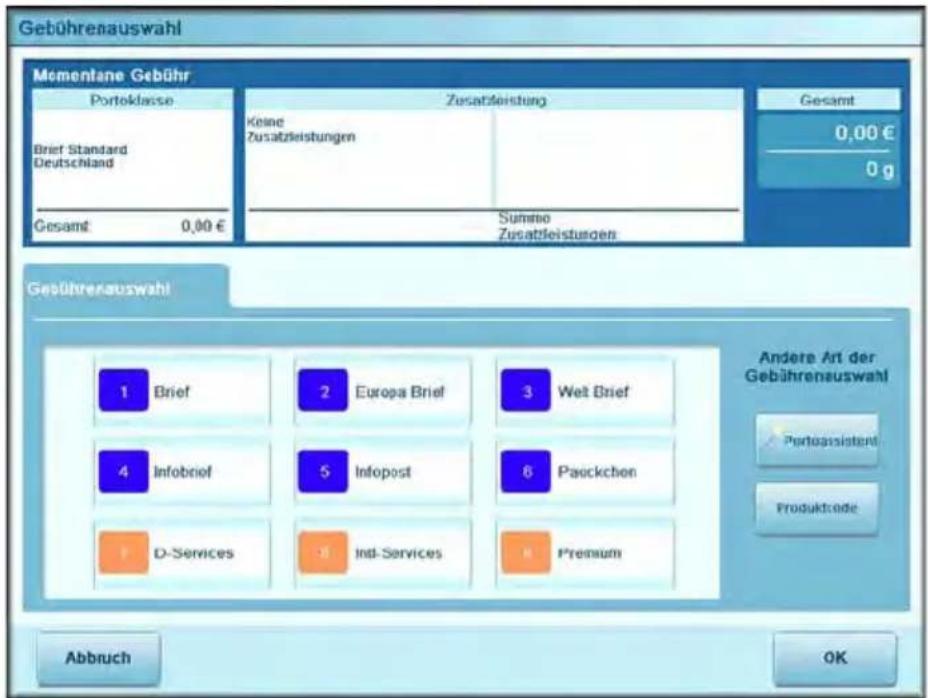This screenshot has height=698, width=928.
Task: Click the Gesamt 0,00 € total display
Action: point(829,133)
